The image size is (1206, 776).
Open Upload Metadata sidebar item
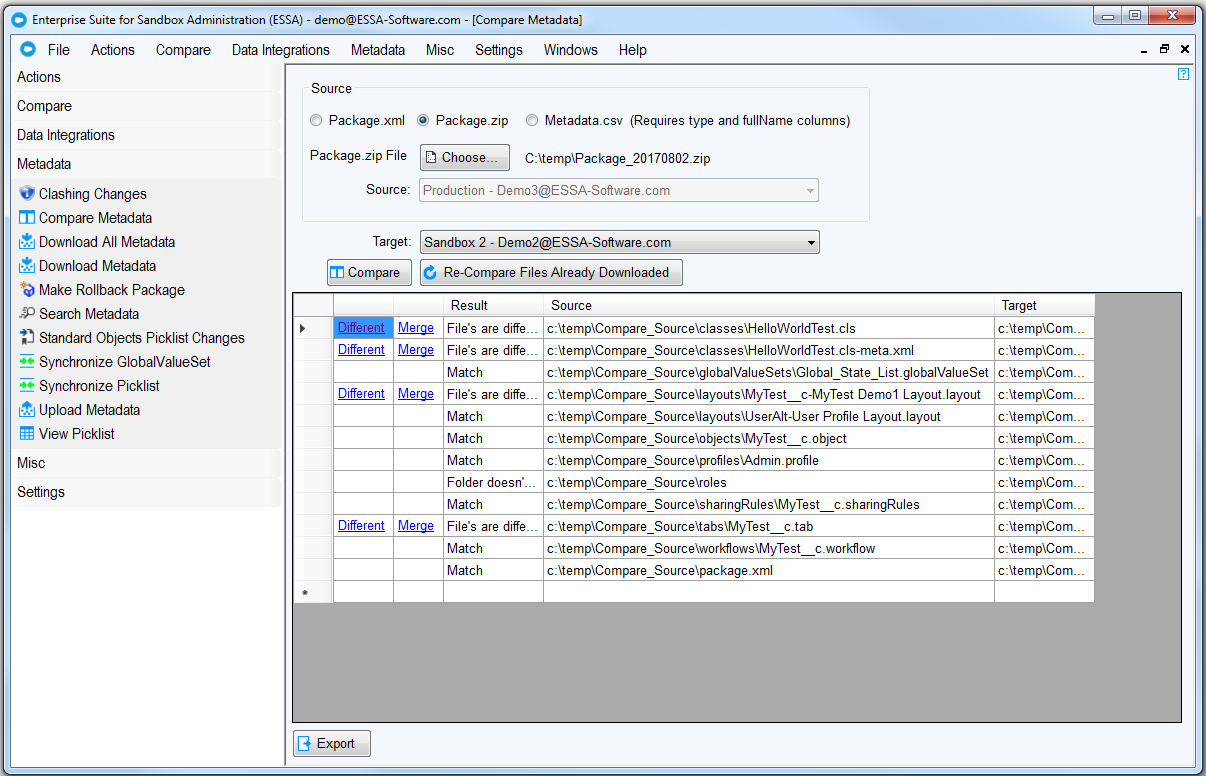[89, 410]
